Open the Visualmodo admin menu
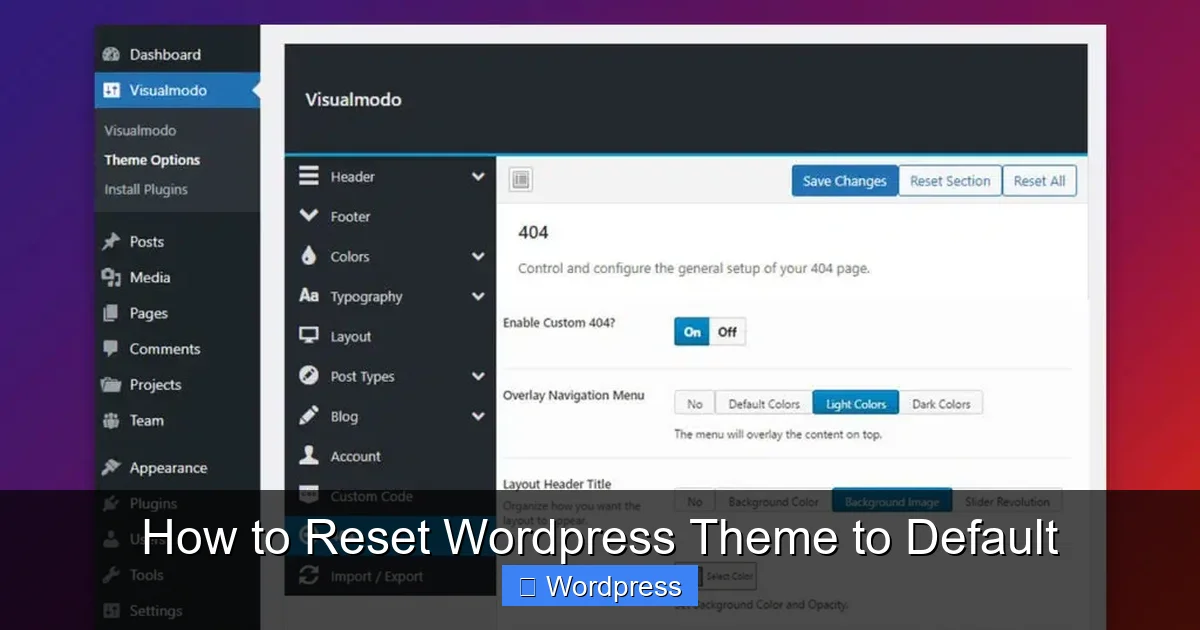 tap(177, 90)
